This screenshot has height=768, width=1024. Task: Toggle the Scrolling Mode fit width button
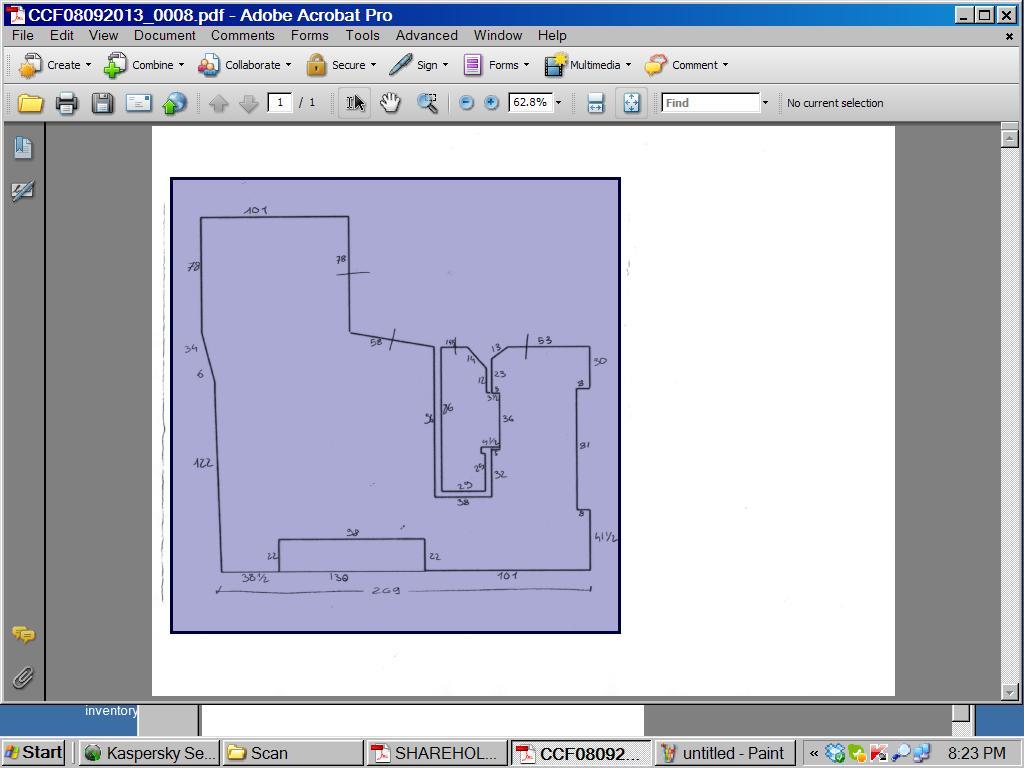point(595,103)
